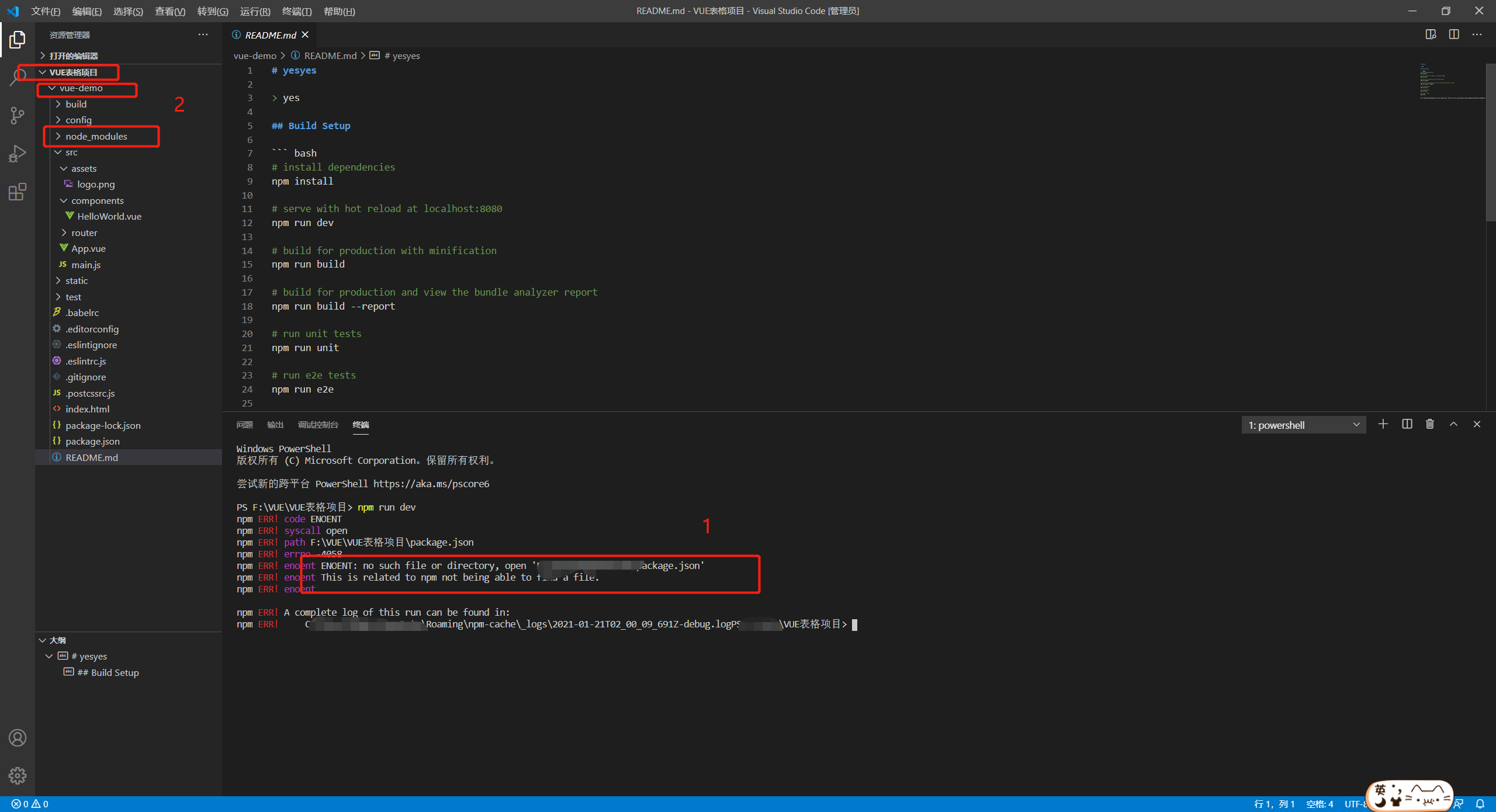1496x812 pixels.
Task: Open the Search view in activity bar
Action: tap(18, 77)
